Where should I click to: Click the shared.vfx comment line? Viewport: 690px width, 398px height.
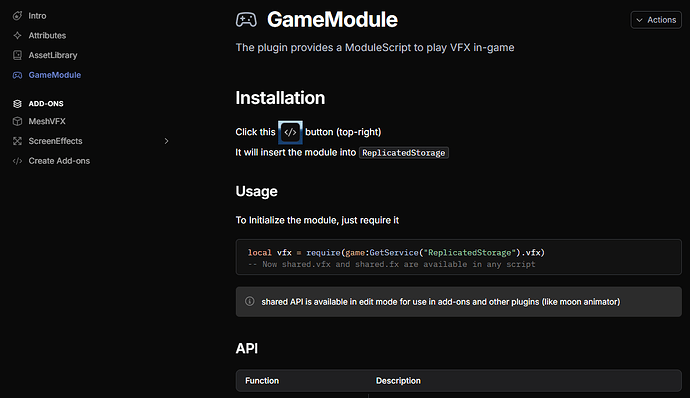392,264
